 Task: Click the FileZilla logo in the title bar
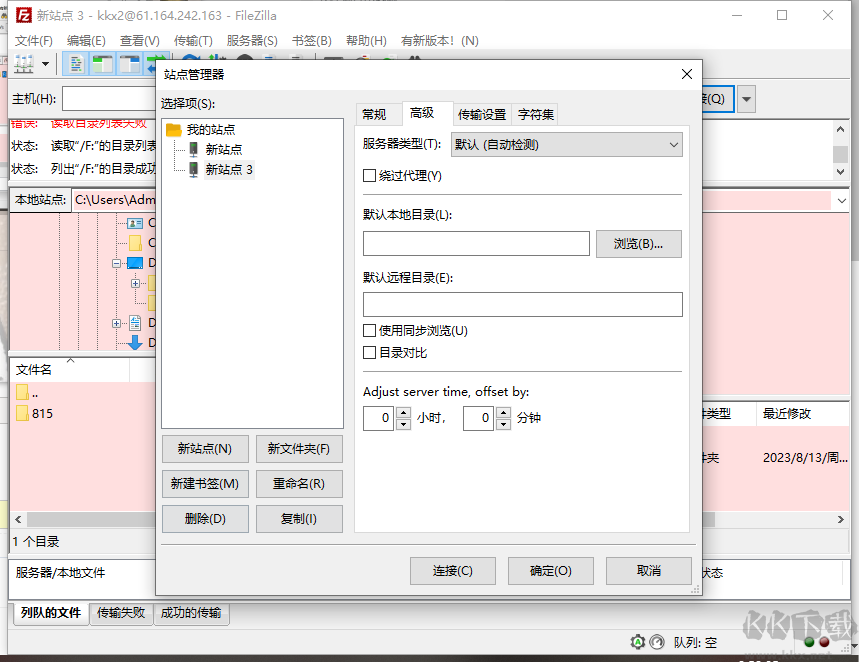(24, 15)
